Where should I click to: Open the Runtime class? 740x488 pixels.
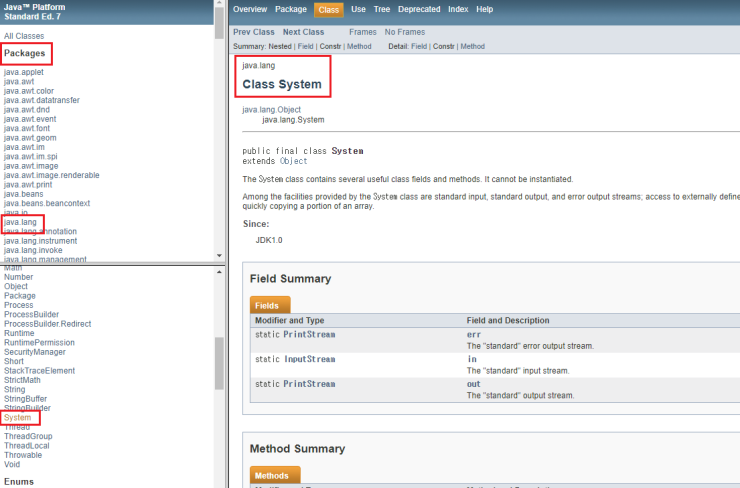(x=19, y=333)
